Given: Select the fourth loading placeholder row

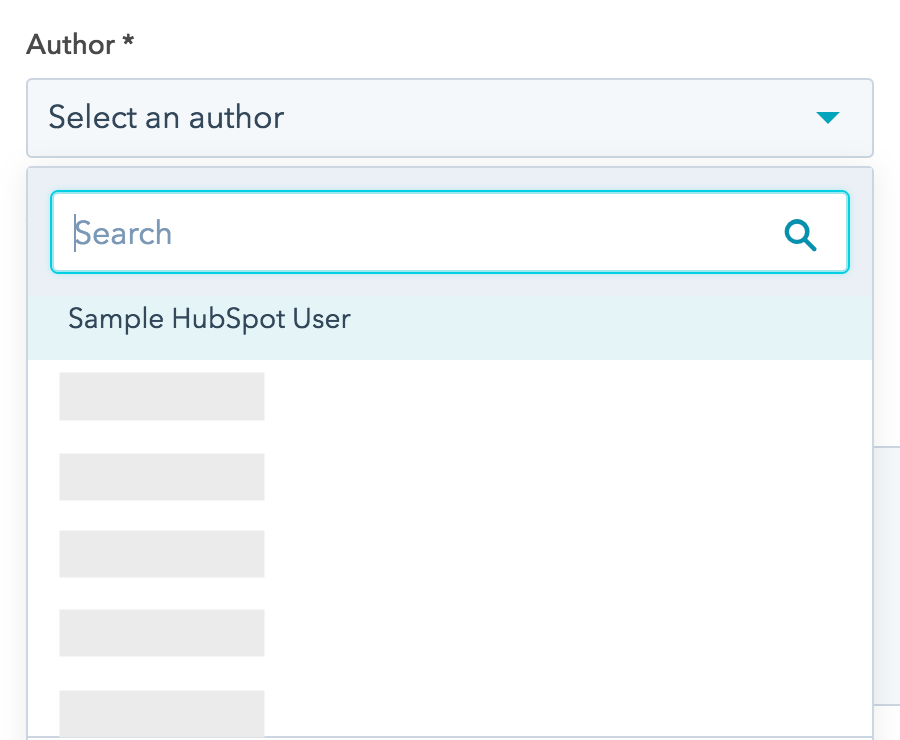Looking at the screenshot, I should tap(162, 633).
